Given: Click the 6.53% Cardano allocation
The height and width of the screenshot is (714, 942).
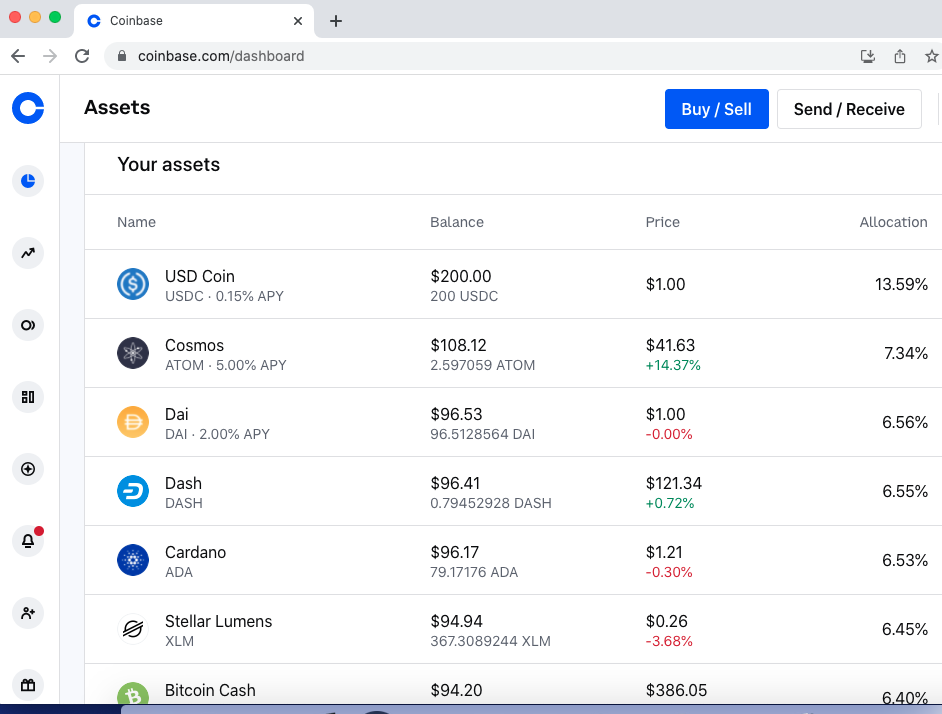Looking at the screenshot, I should (x=905, y=561).
